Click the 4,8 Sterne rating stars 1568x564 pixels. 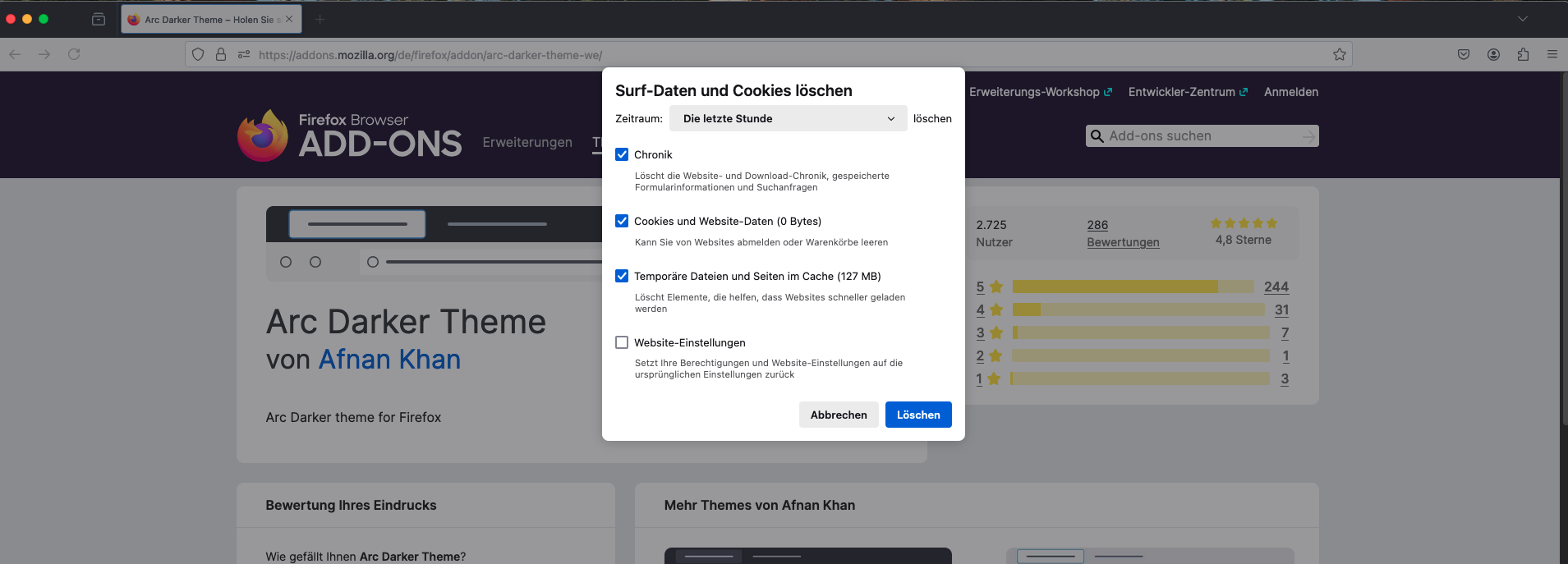tap(1244, 223)
